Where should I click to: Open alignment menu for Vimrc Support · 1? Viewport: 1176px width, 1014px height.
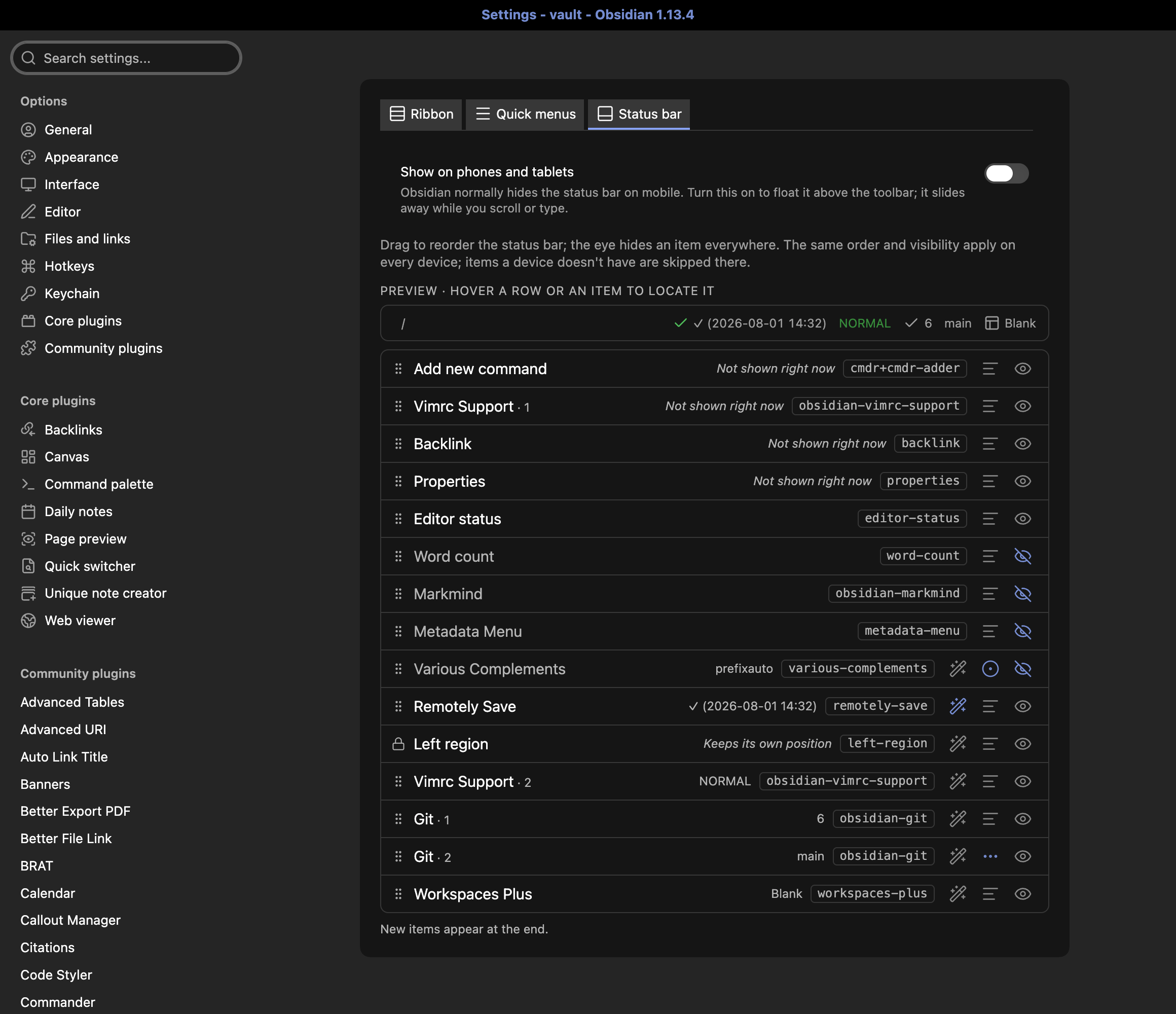point(990,406)
